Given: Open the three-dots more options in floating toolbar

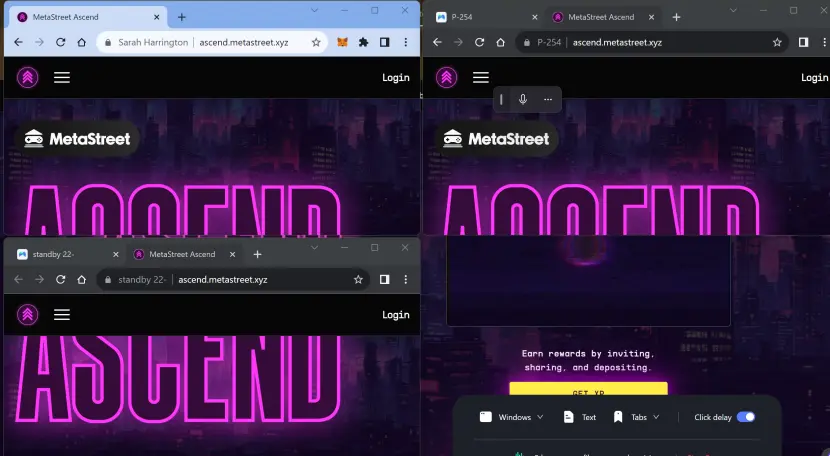Looking at the screenshot, I should tap(547, 99).
